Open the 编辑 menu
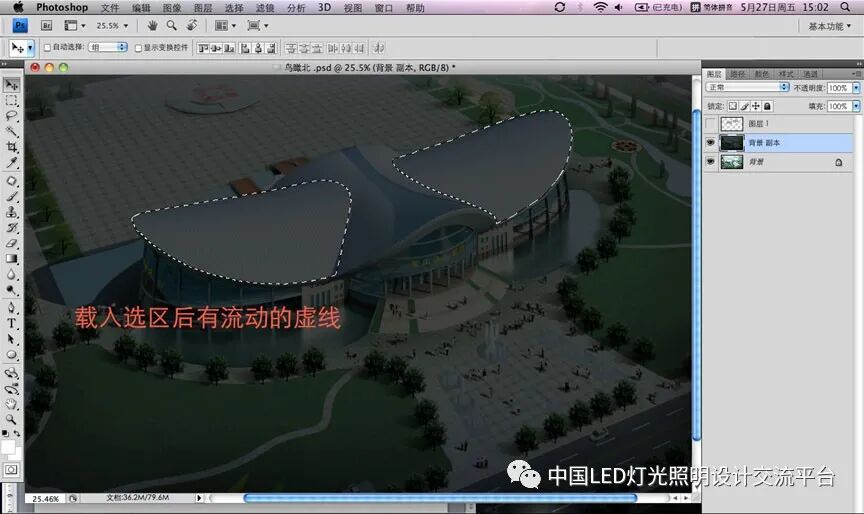864x514 pixels. 141,8
